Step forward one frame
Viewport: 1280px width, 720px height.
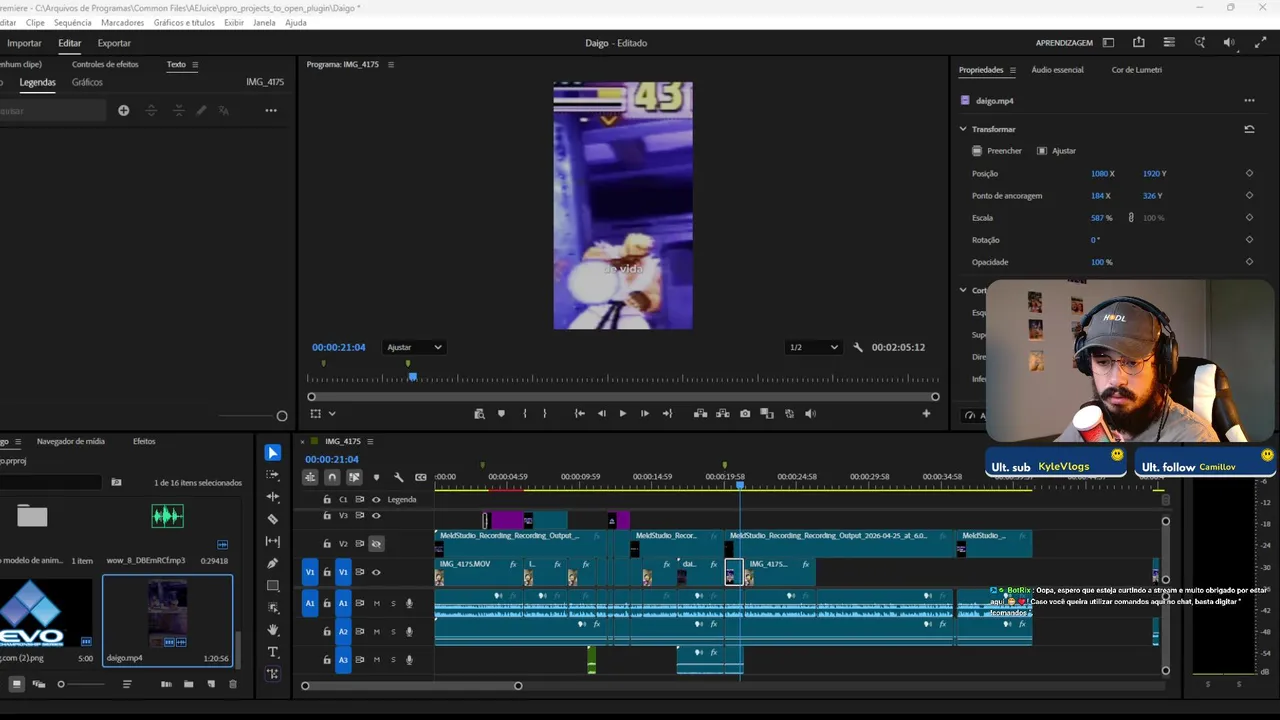[x=645, y=413]
